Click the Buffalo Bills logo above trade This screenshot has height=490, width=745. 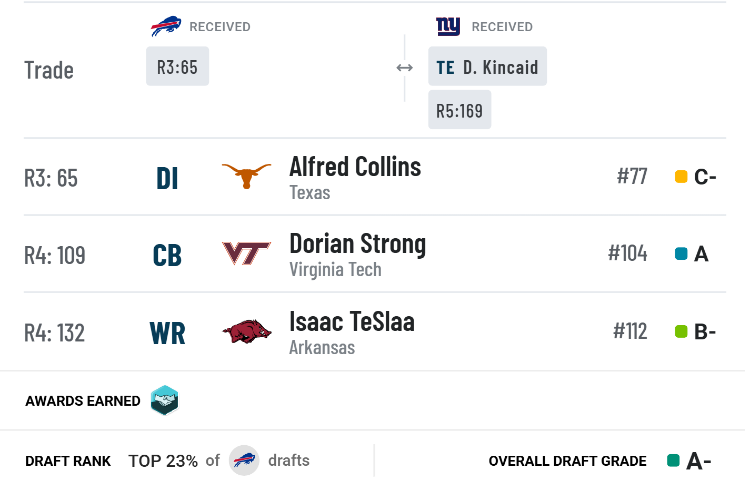pos(166,26)
